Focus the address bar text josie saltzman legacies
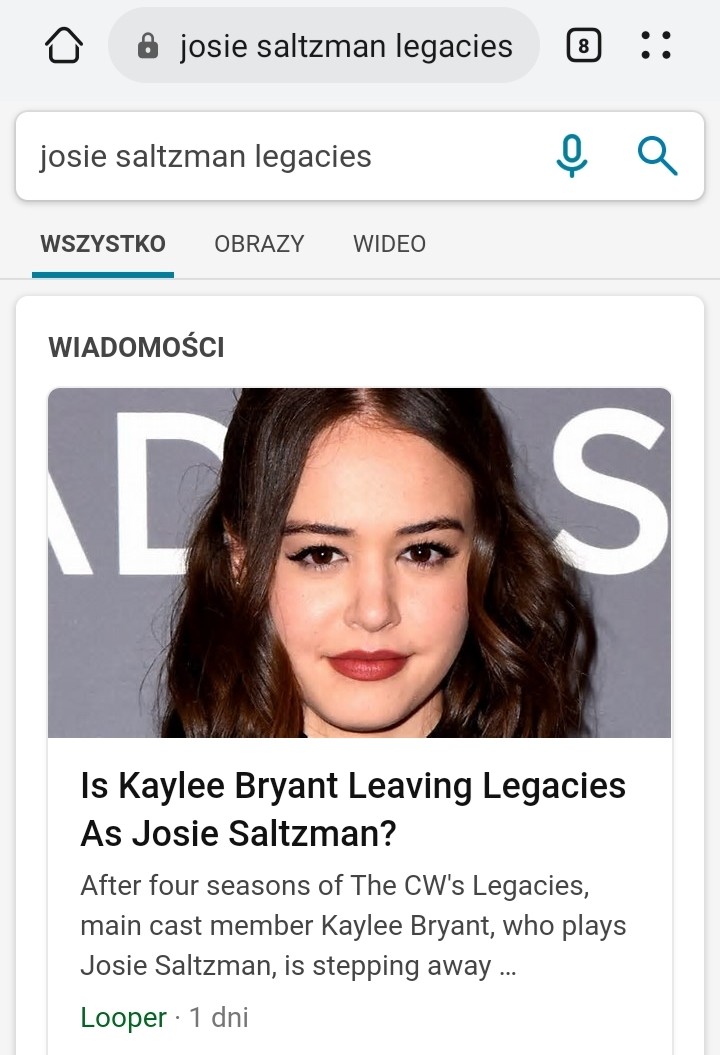Screen dimensions: 720x1055 (x=346, y=46)
